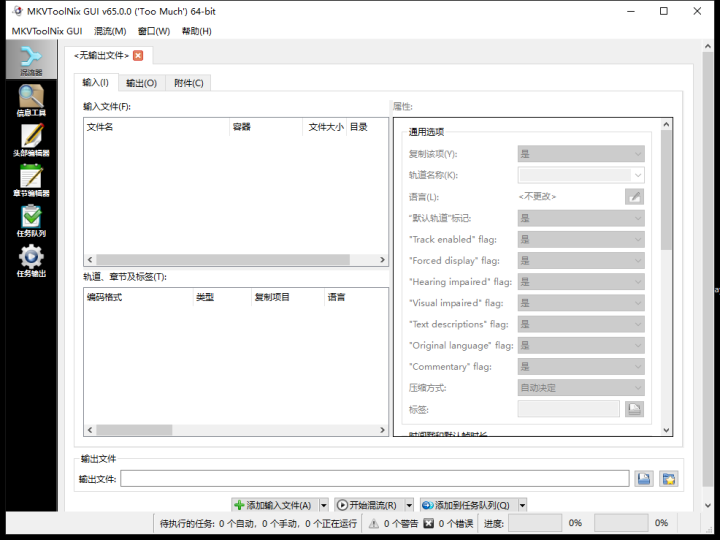Click 添加到任务队列(Q) button
This screenshot has width=720, height=540.
pyautogui.click(x=469, y=505)
